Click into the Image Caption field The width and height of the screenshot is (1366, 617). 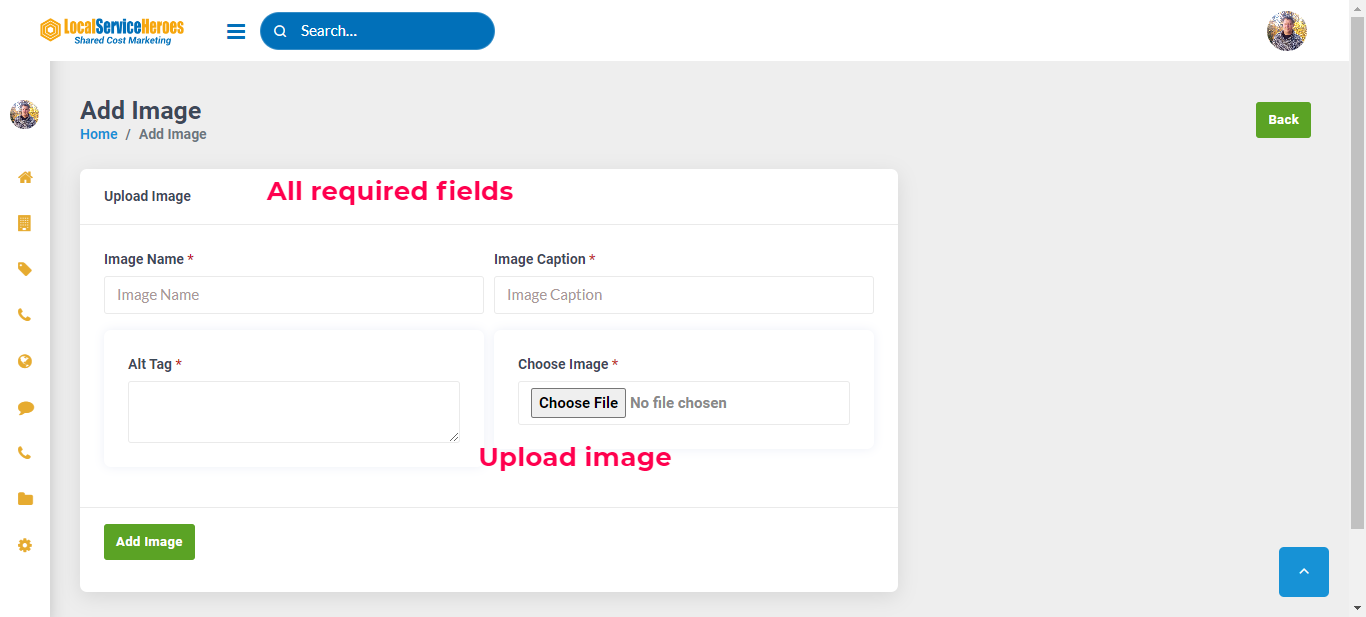pyautogui.click(x=684, y=295)
